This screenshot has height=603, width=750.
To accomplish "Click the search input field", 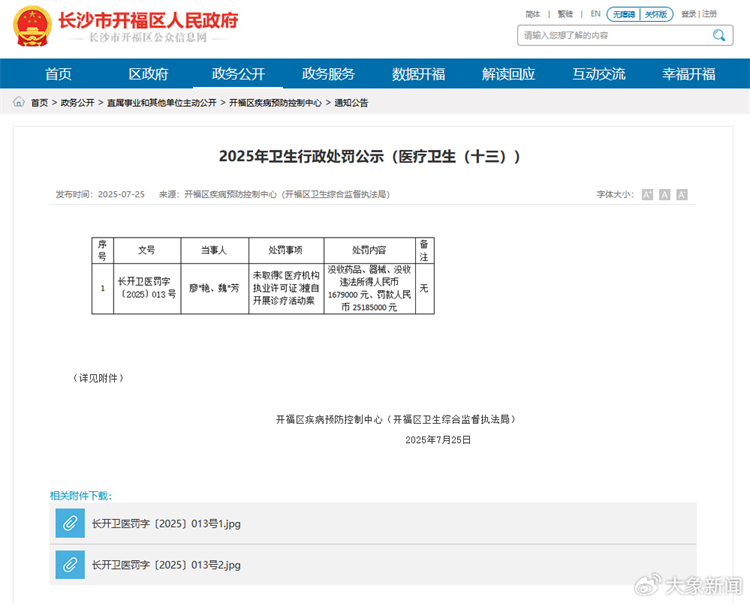I will point(610,36).
